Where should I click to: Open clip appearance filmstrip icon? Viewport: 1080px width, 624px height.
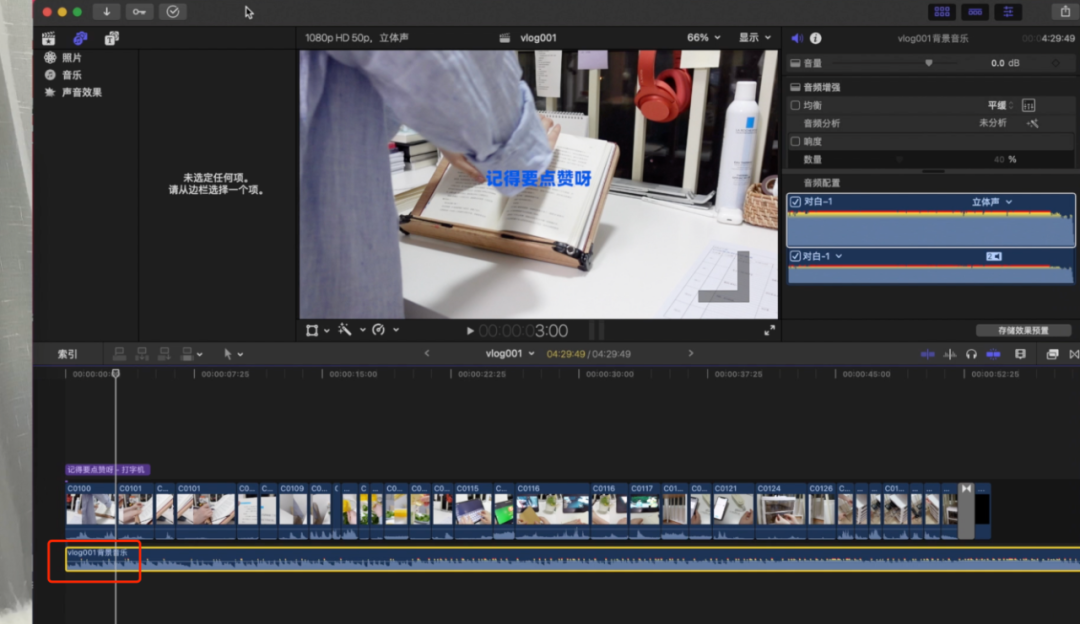[x=1020, y=354]
